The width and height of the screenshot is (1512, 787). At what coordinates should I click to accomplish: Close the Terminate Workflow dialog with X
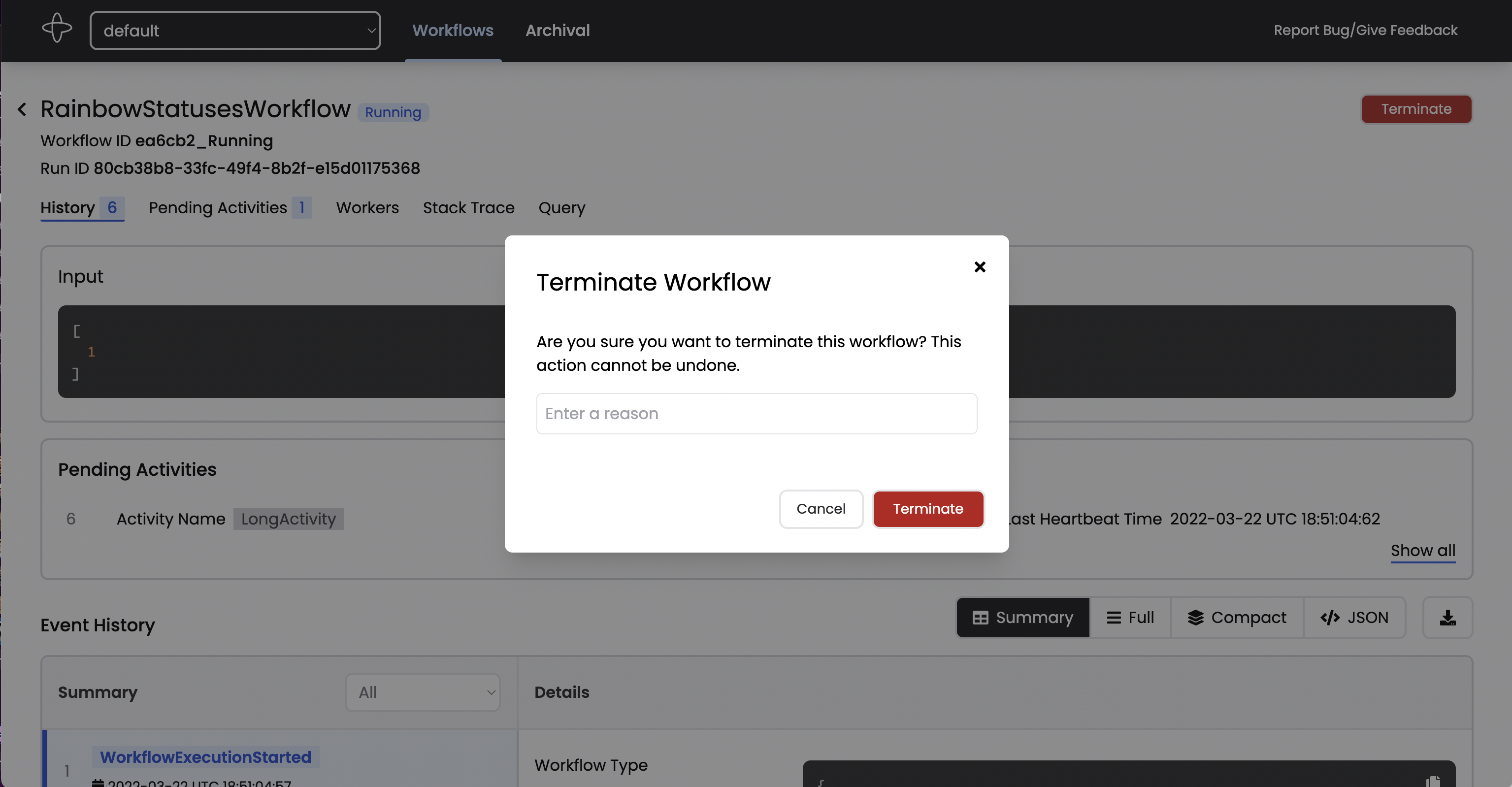click(x=980, y=267)
